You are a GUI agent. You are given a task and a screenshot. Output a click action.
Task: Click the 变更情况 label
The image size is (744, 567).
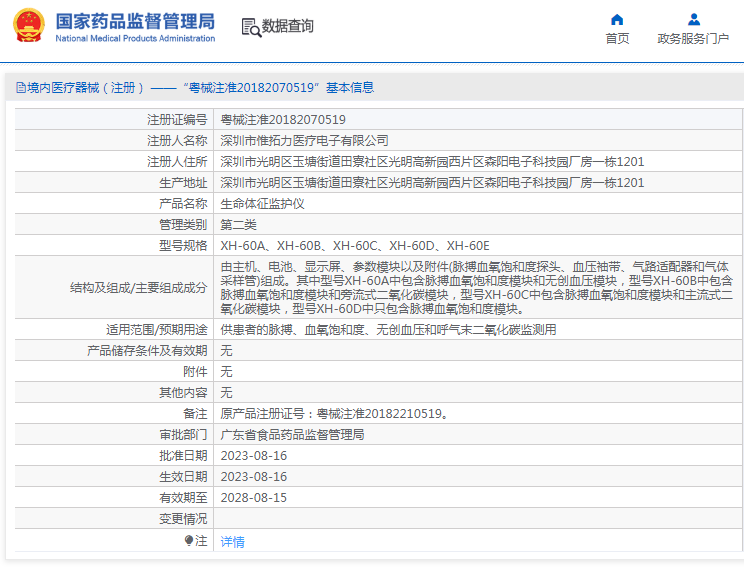coord(183,518)
